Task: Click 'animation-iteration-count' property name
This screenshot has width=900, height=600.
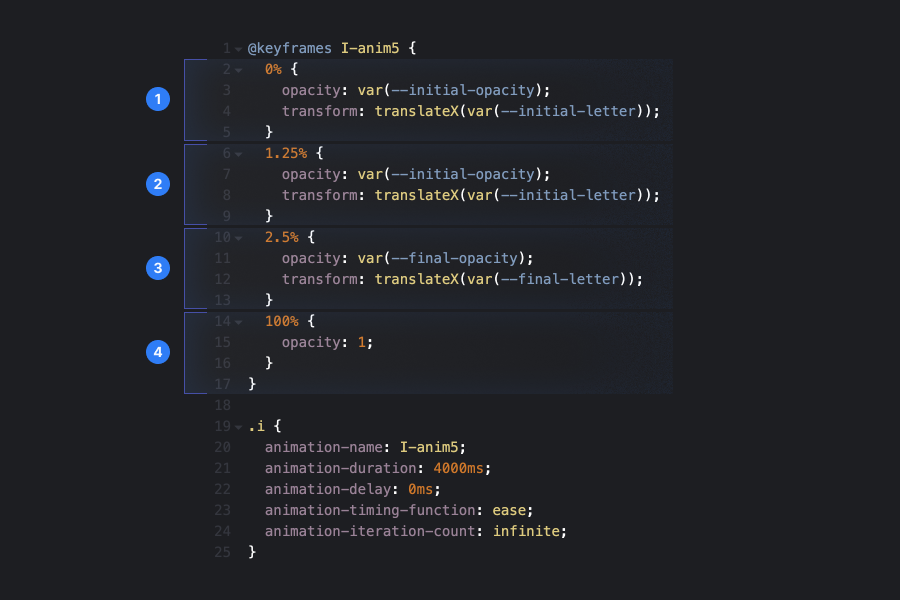Action: click(370, 531)
